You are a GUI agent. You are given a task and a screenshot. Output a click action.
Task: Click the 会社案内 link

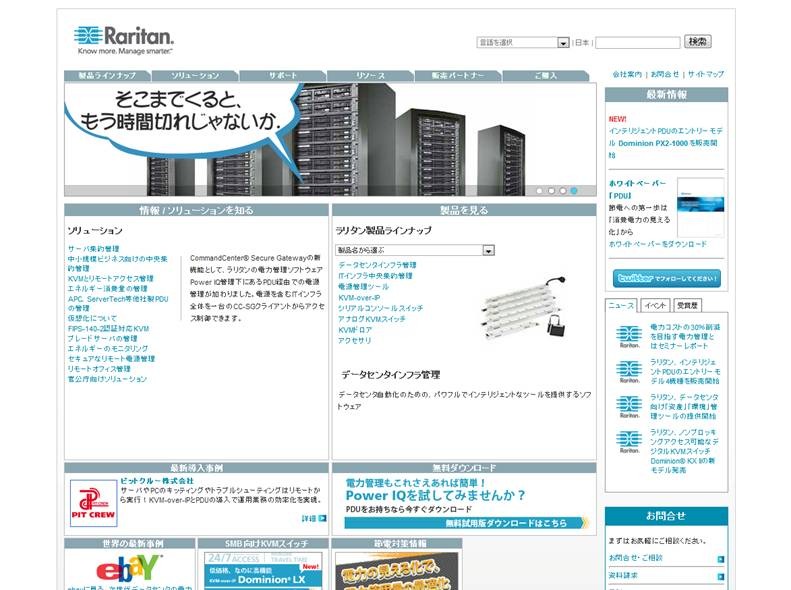pyautogui.click(x=627, y=74)
